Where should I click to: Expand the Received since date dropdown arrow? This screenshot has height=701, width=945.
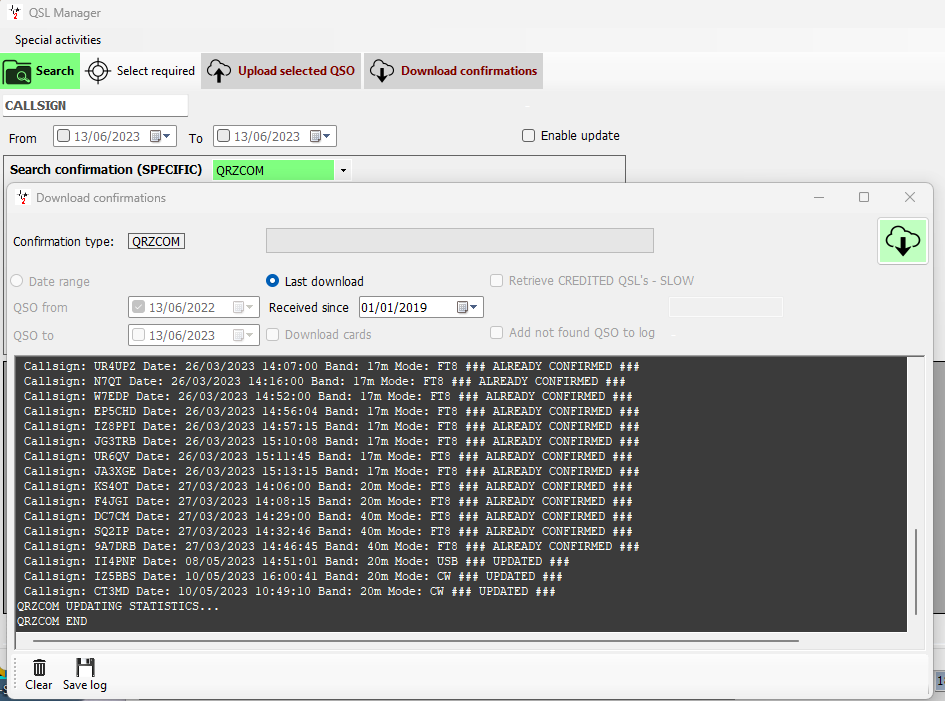tap(474, 307)
